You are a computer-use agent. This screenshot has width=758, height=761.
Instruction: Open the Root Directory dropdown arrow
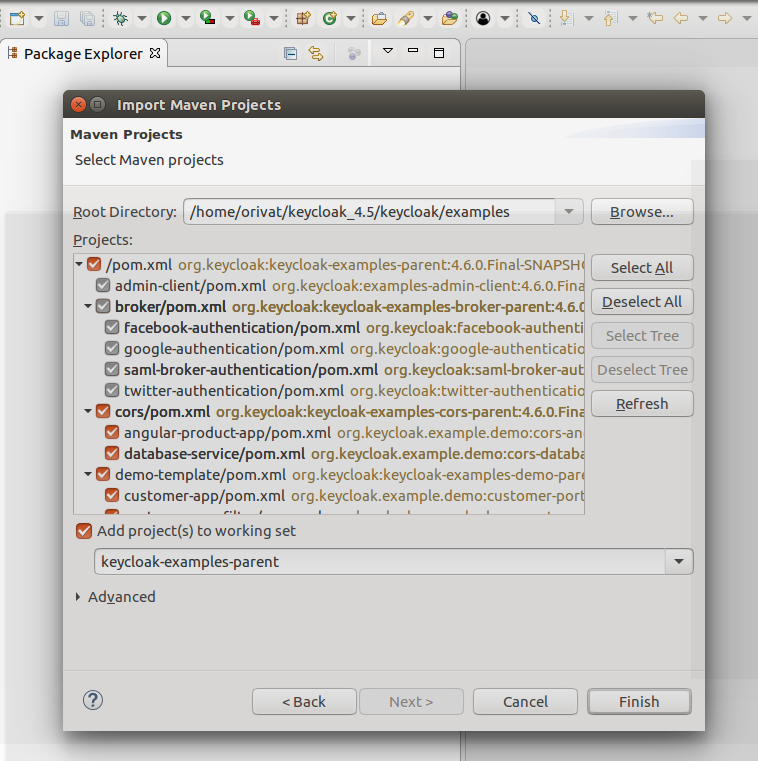[568, 212]
